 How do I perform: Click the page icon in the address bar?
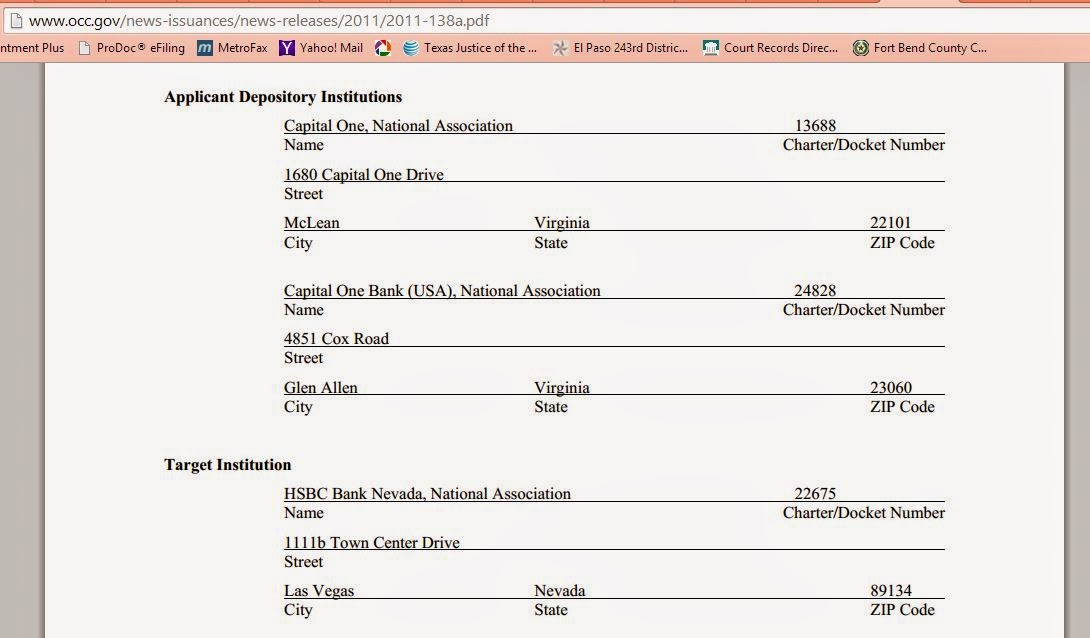click(x=15, y=21)
